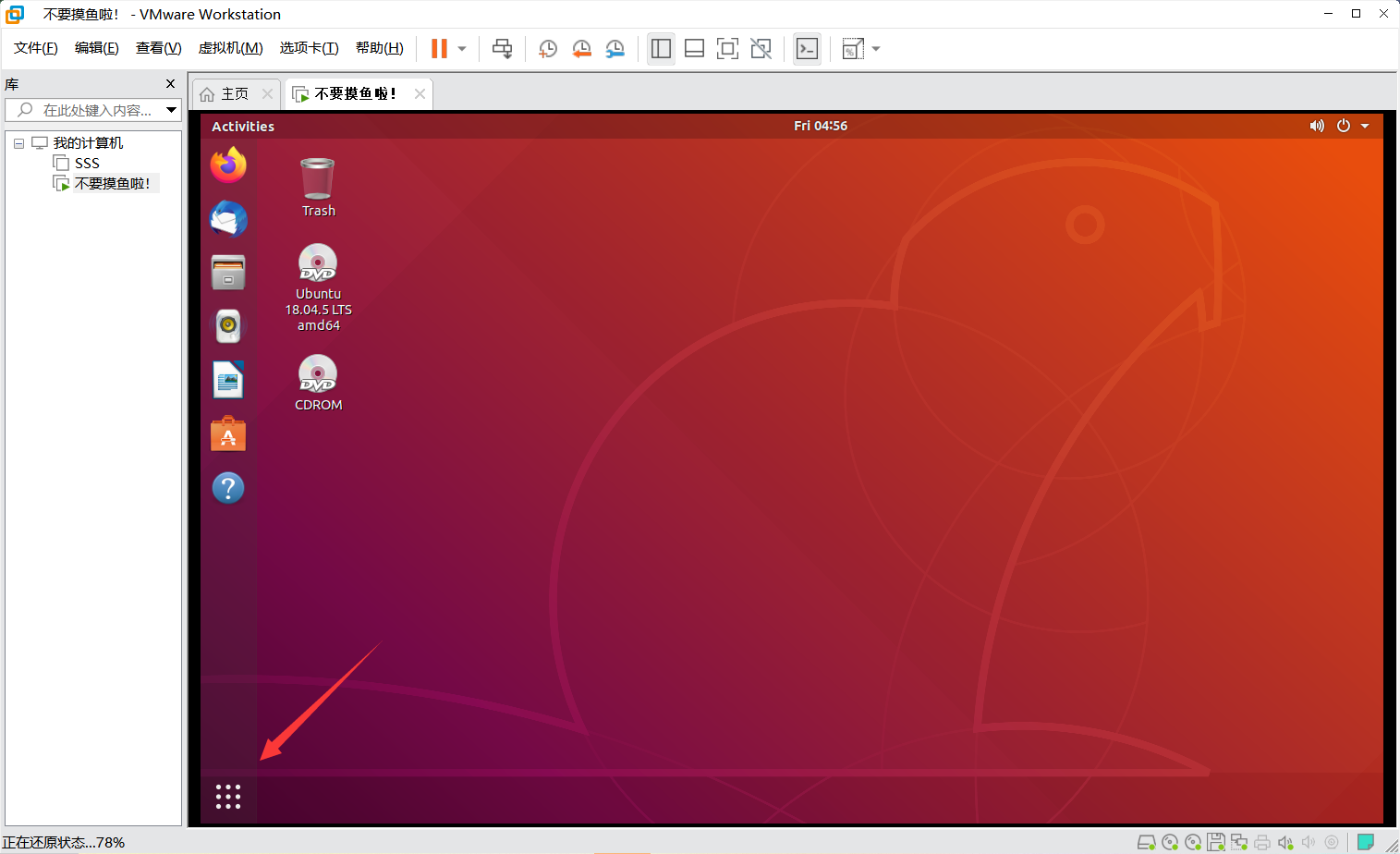Select the Ubuntu 18.04.5 LTS amd64 disc
This screenshot has height=854, width=1400.
pos(318,287)
